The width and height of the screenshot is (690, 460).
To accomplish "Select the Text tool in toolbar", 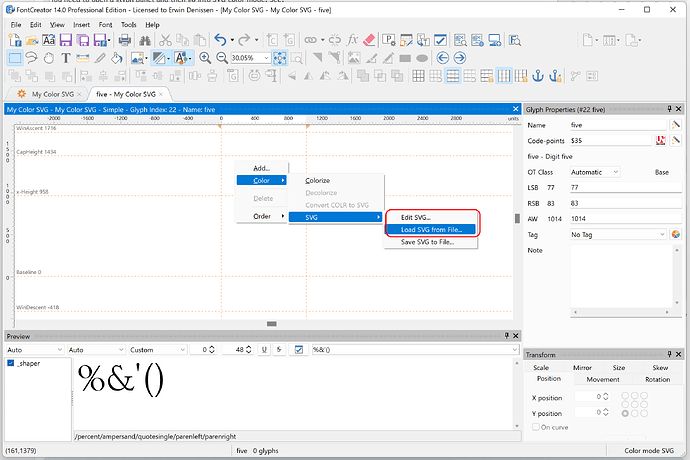I will [65, 58].
